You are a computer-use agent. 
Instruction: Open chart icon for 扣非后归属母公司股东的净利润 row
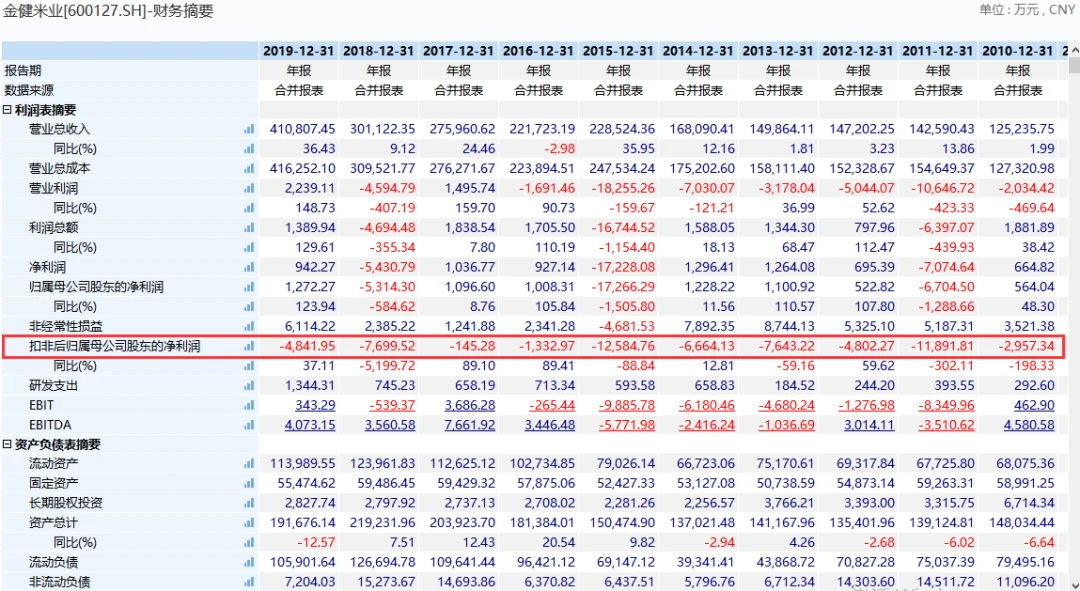coord(249,346)
